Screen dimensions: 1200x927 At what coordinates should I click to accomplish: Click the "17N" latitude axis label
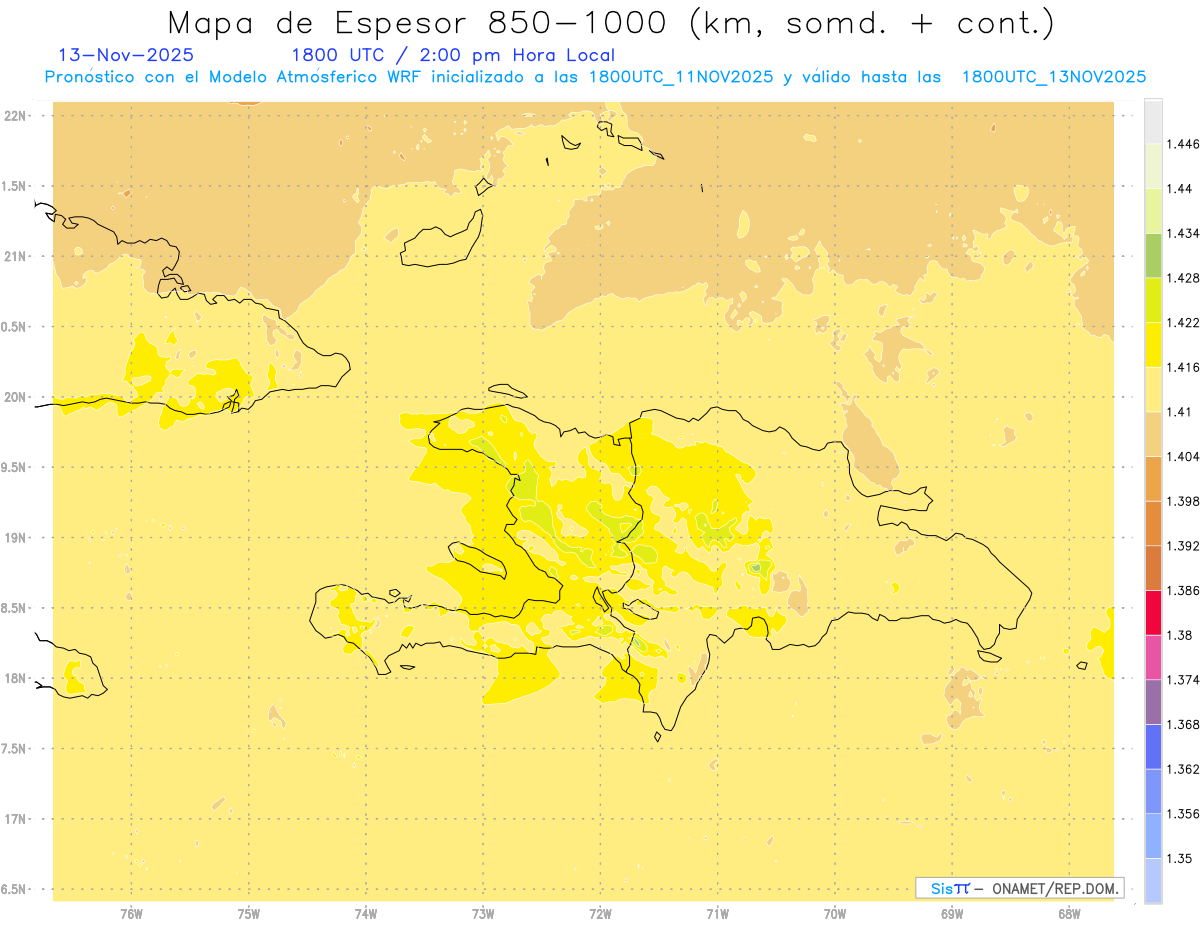coord(14,819)
